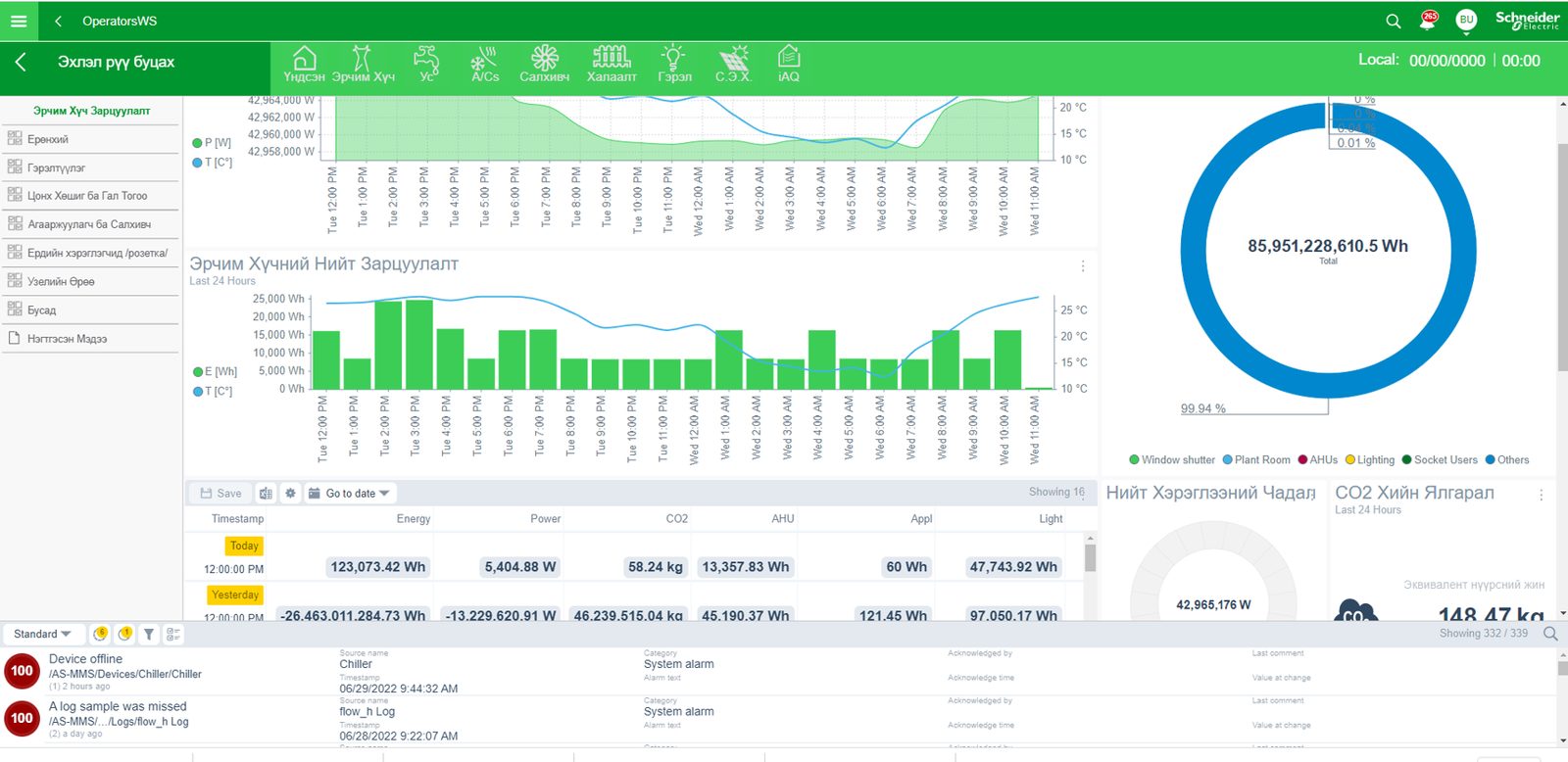Toggle the P [W] series in legend
The image size is (1568, 762).
tap(213, 142)
